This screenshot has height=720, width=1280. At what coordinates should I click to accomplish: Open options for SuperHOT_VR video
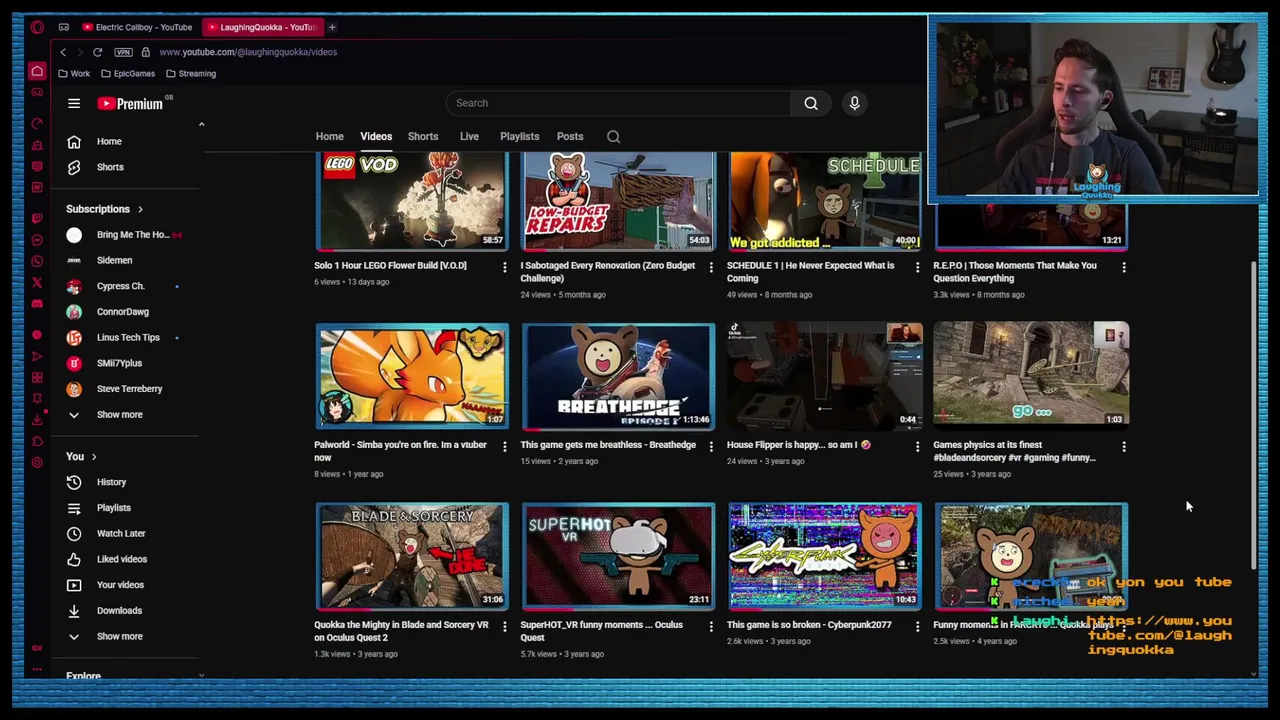711,626
